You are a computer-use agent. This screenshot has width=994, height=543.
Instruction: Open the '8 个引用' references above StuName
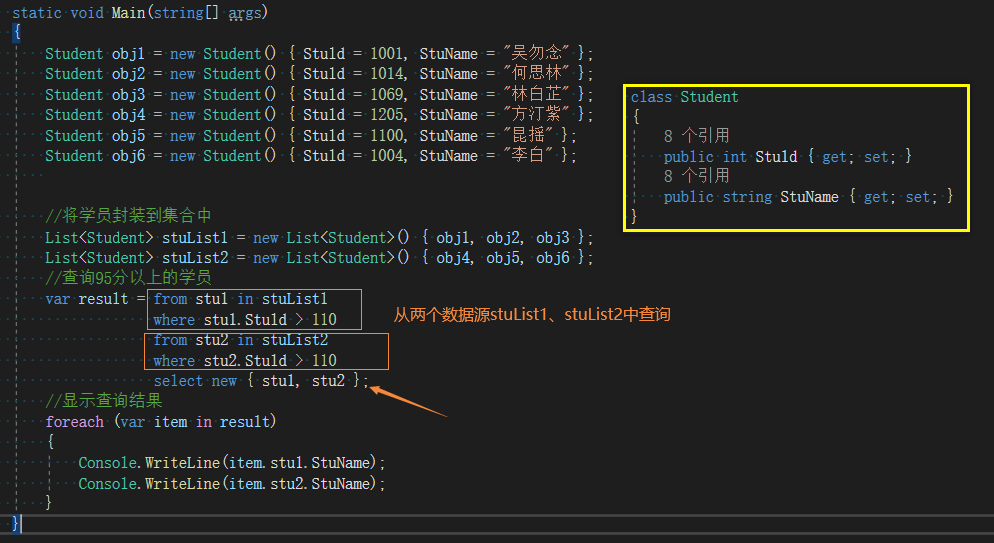[696, 176]
